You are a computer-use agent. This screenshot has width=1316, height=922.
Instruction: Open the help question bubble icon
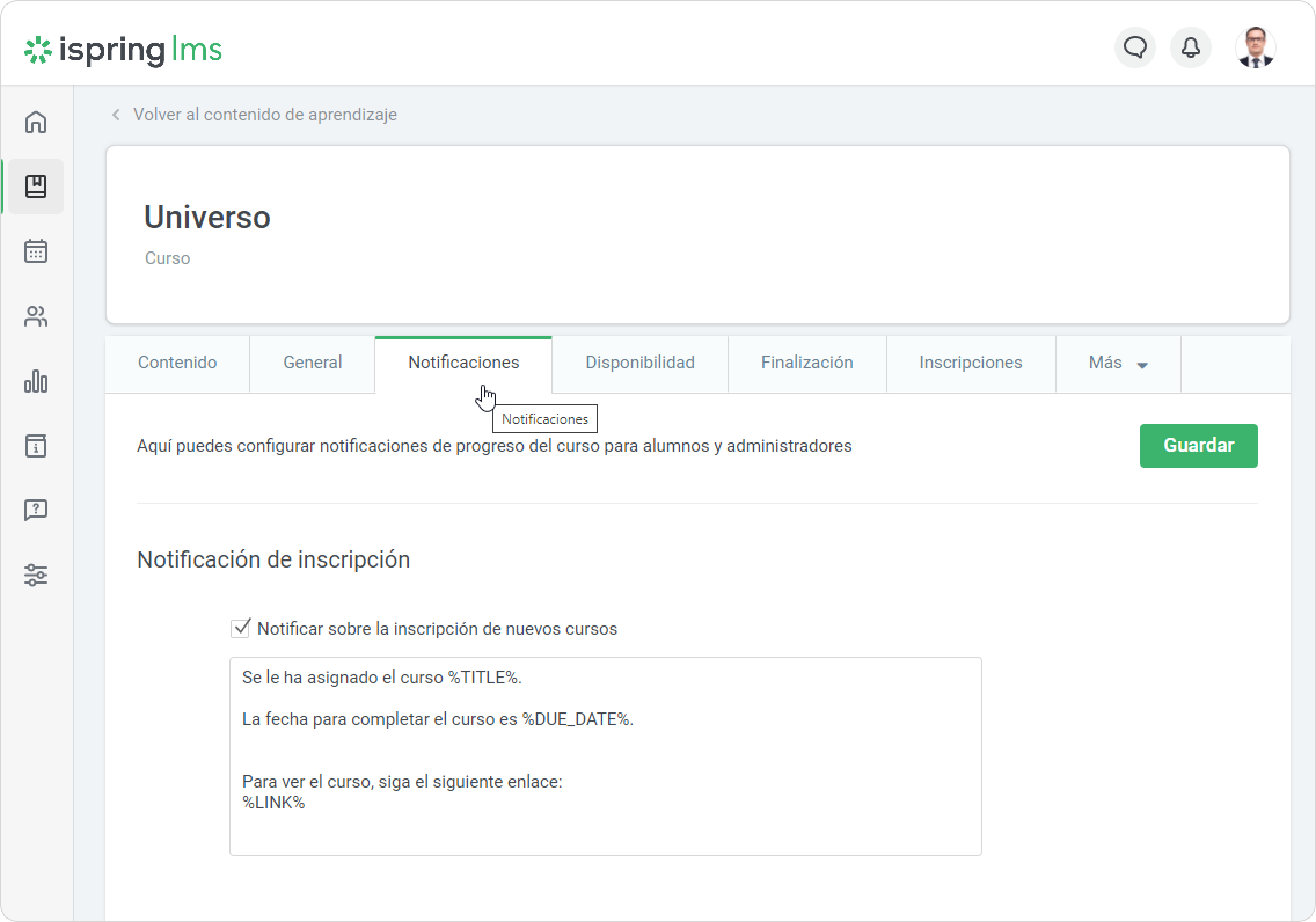[x=36, y=510]
